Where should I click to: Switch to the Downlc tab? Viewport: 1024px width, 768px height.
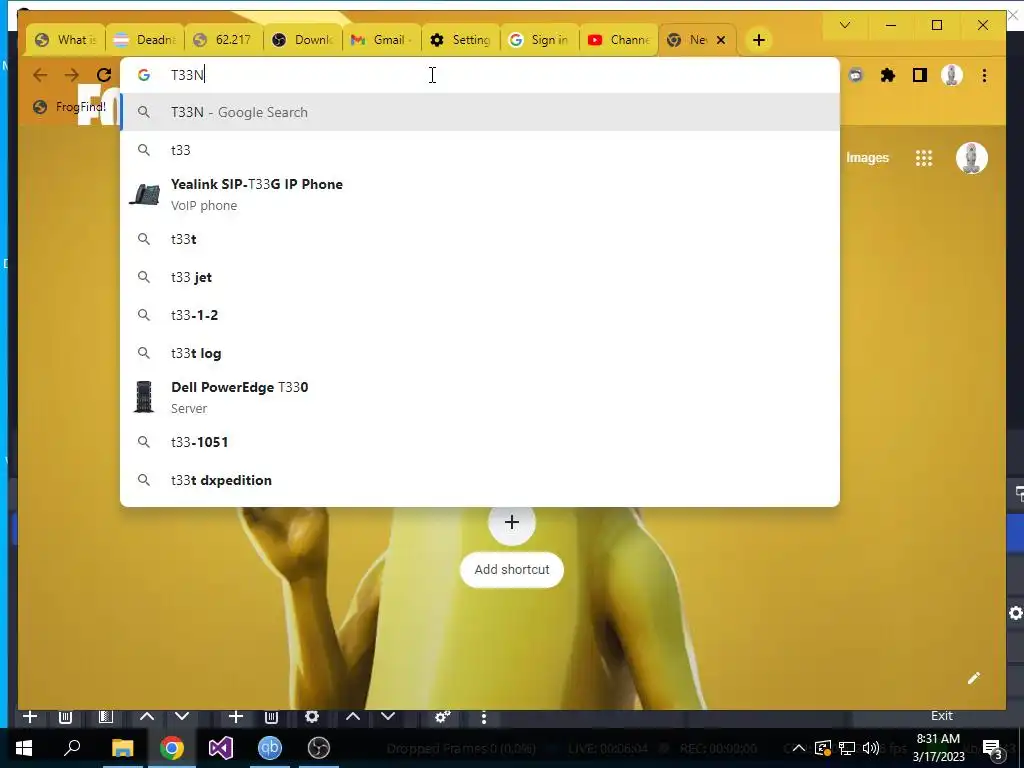click(303, 40)
